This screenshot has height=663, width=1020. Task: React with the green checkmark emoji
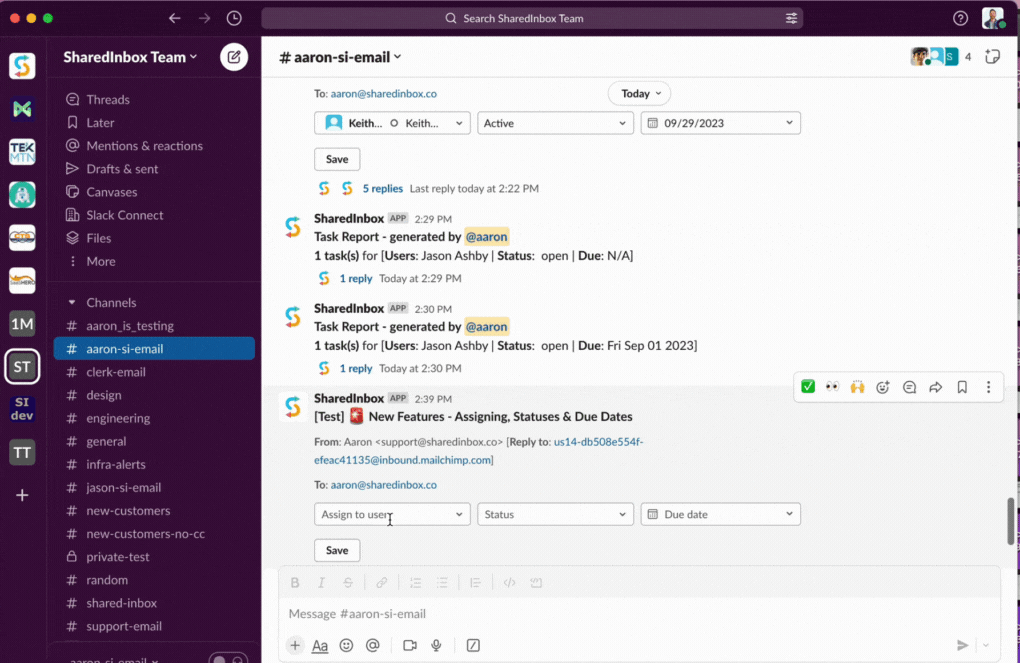point(808,386)
